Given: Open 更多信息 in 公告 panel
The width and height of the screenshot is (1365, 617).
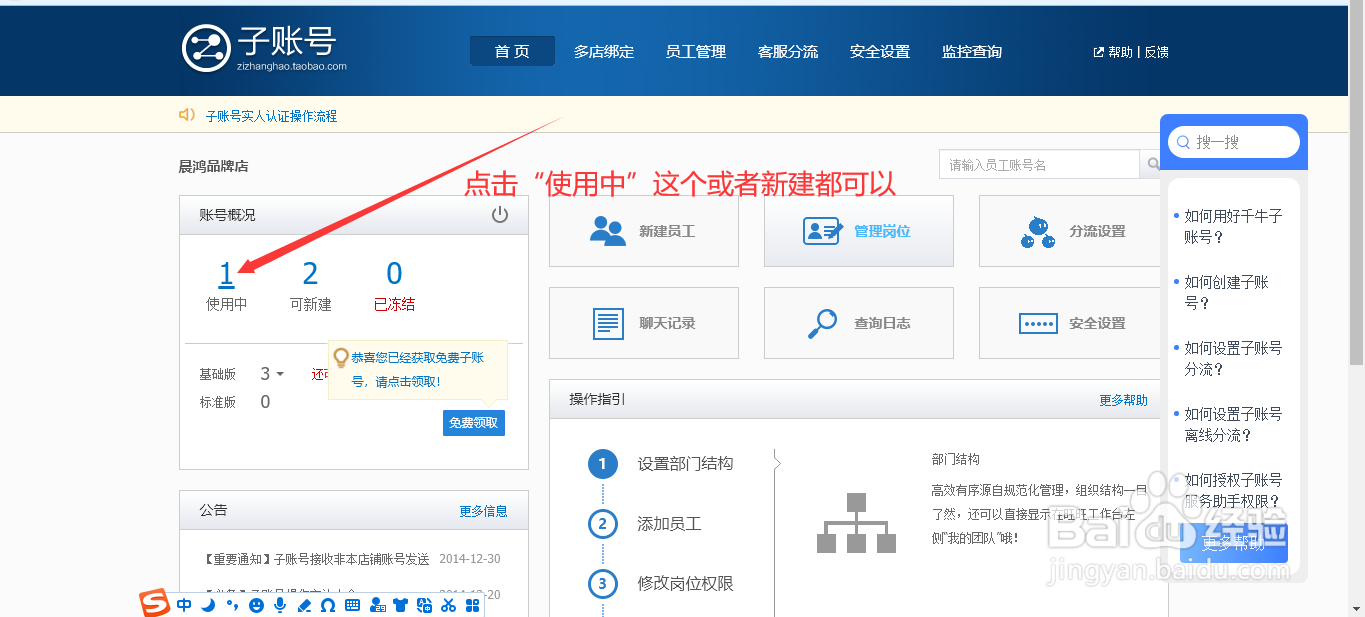Looking at the screenshot, I should pyautogui.click(x=484, y=511).
